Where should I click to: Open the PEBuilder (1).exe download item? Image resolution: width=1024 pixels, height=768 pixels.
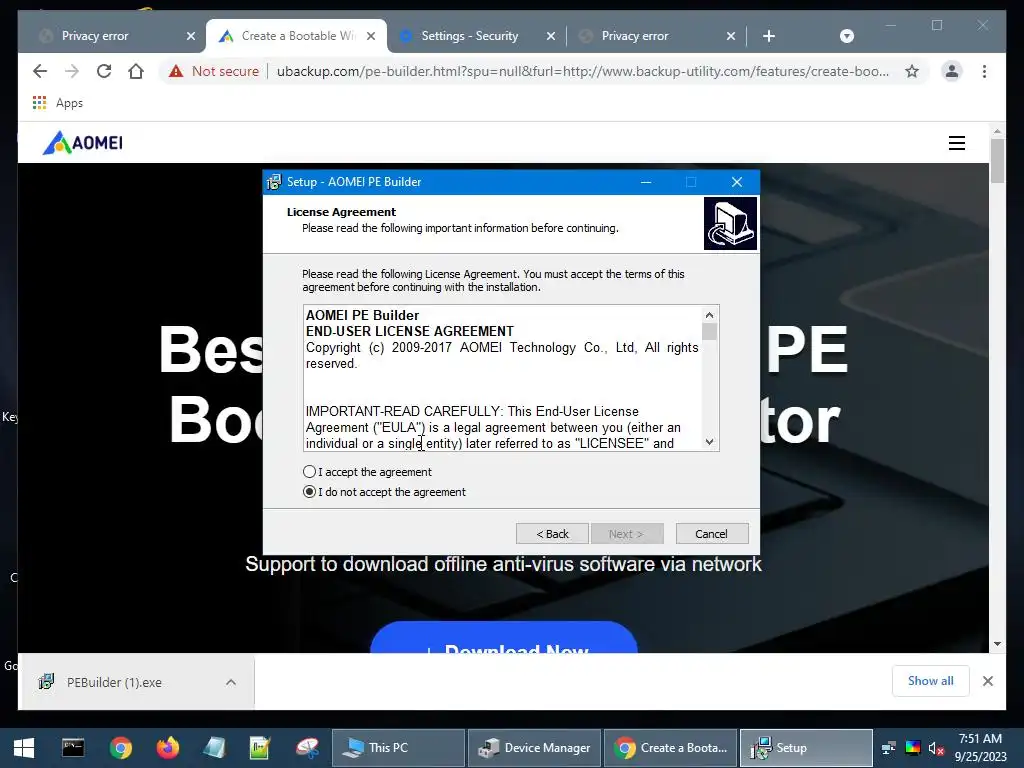pos(114,682)
